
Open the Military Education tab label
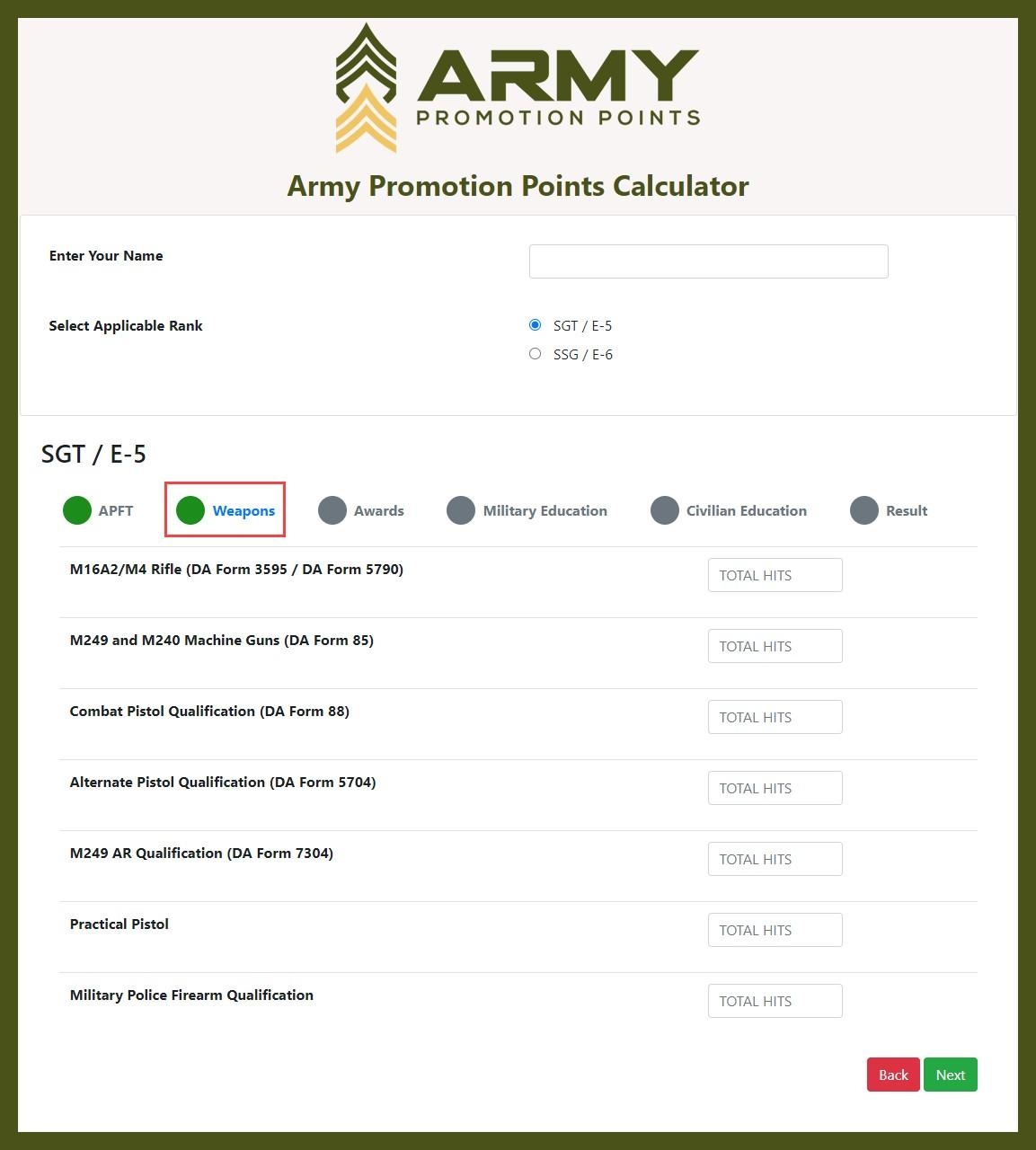tap(545, 510)
